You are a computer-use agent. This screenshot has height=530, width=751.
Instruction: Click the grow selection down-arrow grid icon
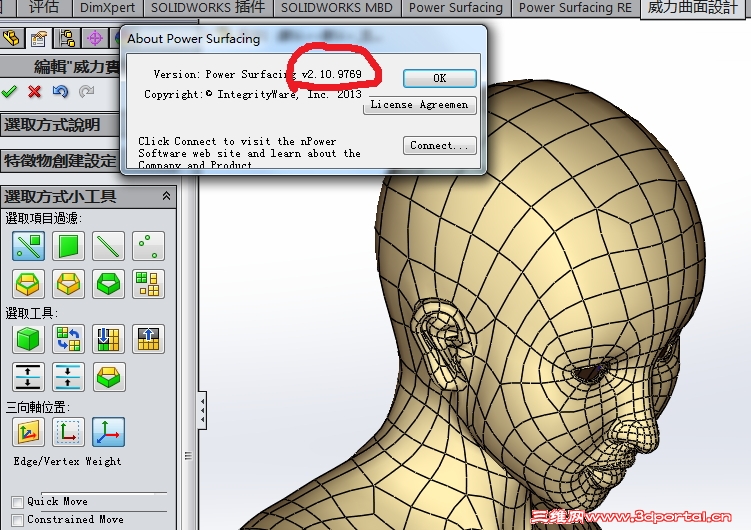108,339
